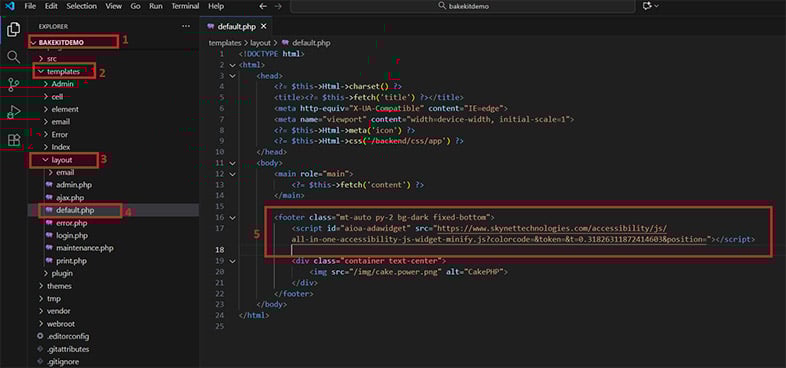Screen dimensions: 786x368
Task: Open the Run and Debug view
Action: (14, 112)
